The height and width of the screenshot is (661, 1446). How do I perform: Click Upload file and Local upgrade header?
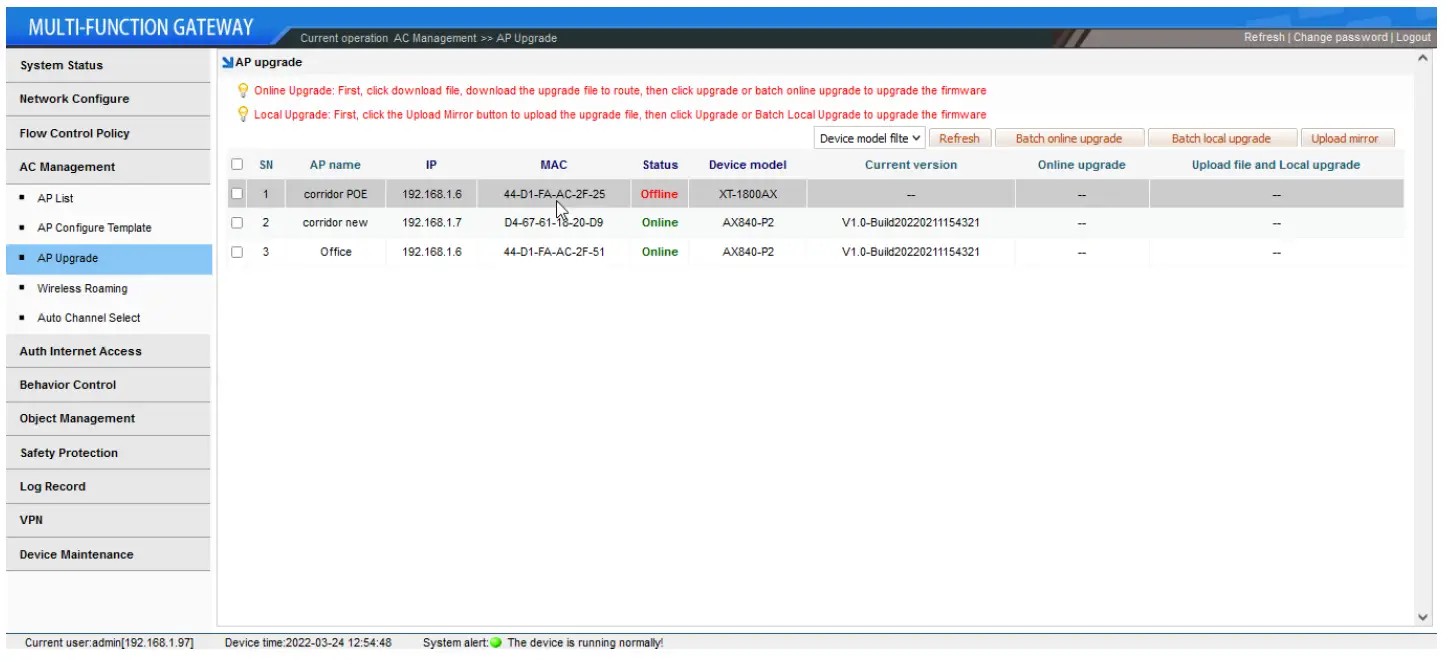[1276, 165]
